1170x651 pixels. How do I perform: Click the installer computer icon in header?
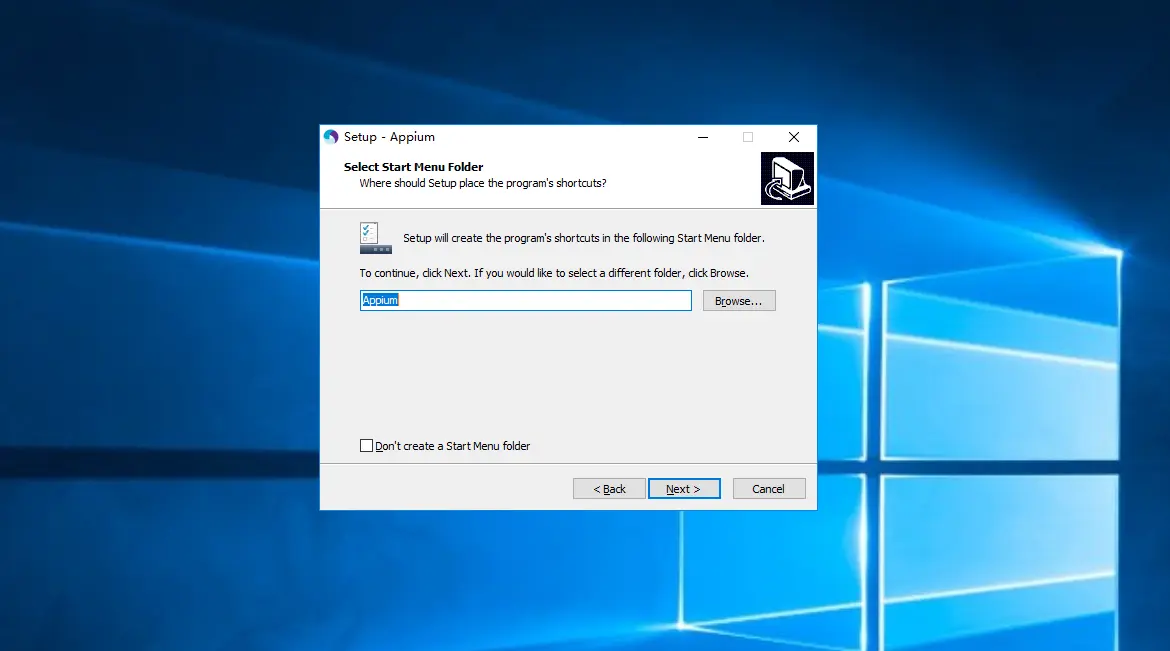pyautogui.click(x=787, y=178)
